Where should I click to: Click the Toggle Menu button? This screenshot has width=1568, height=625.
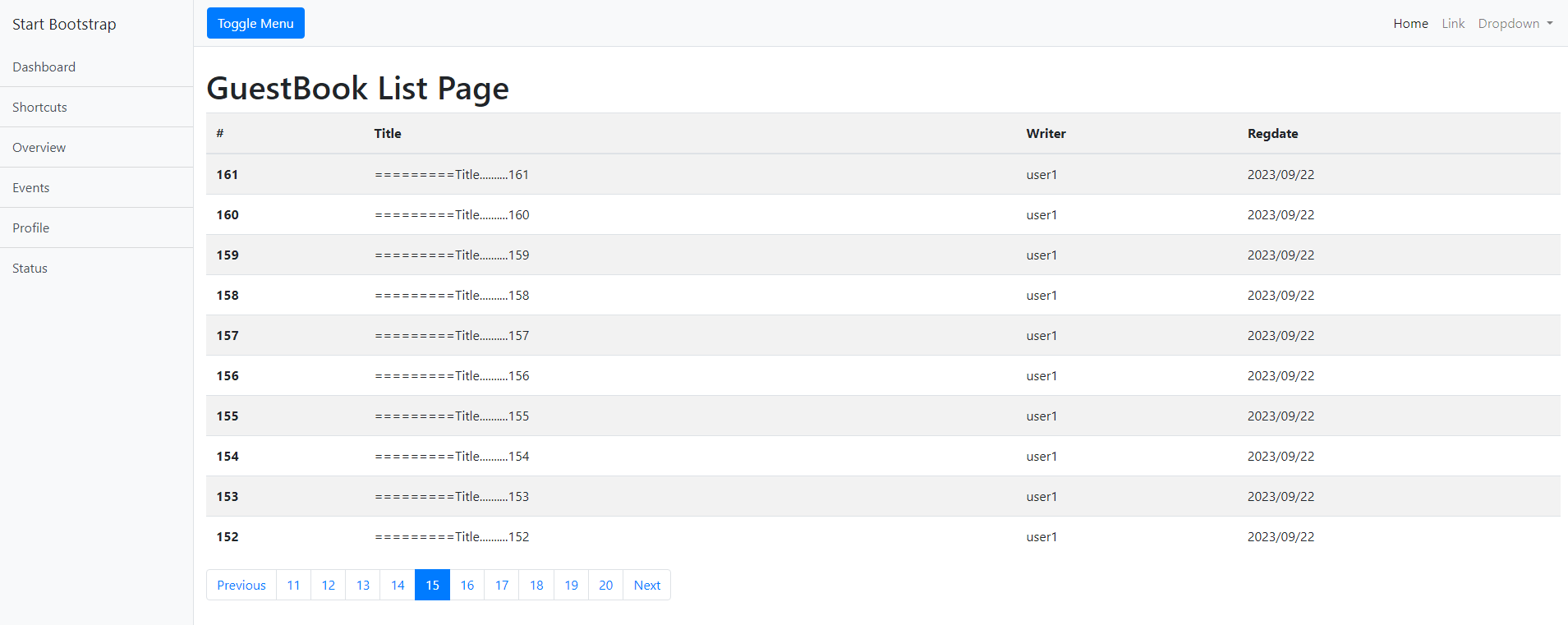pos(255,23)
